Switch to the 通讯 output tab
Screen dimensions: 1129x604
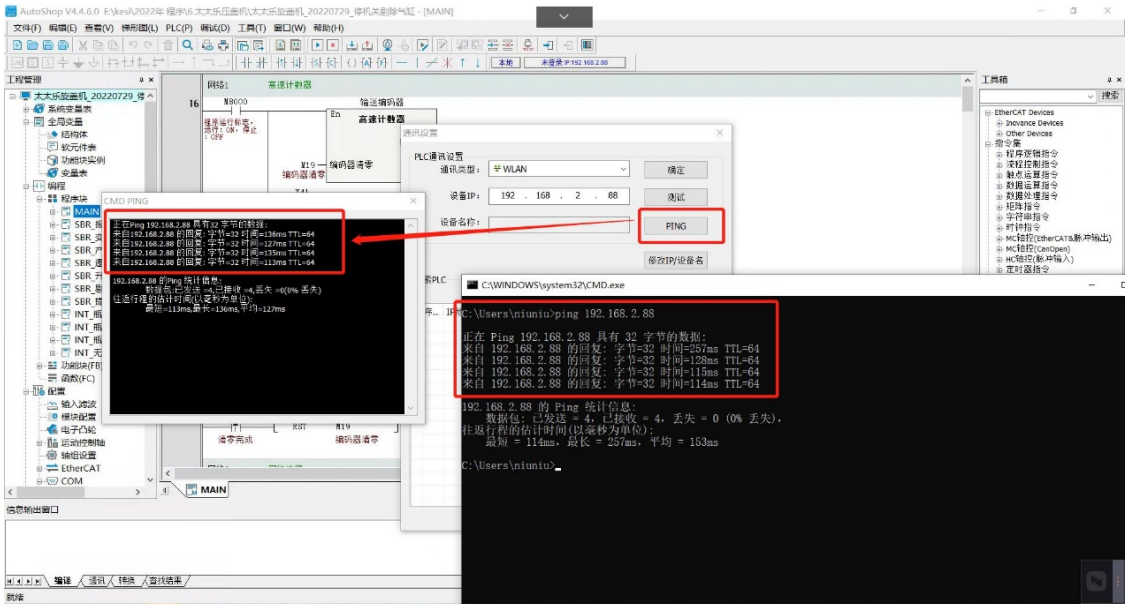[97, 581]
